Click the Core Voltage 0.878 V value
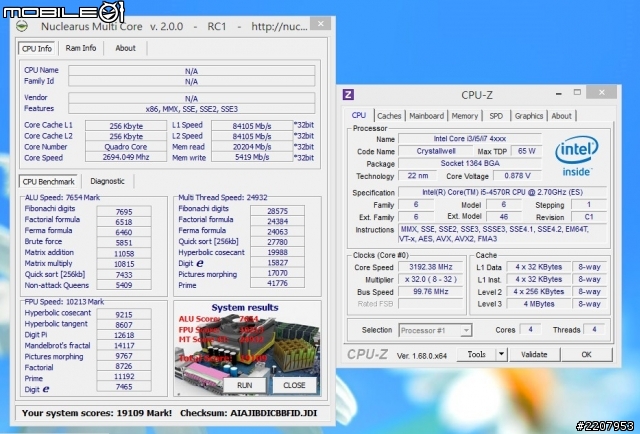The width and height of the screenshot is (640, 434). click(517, 176)
